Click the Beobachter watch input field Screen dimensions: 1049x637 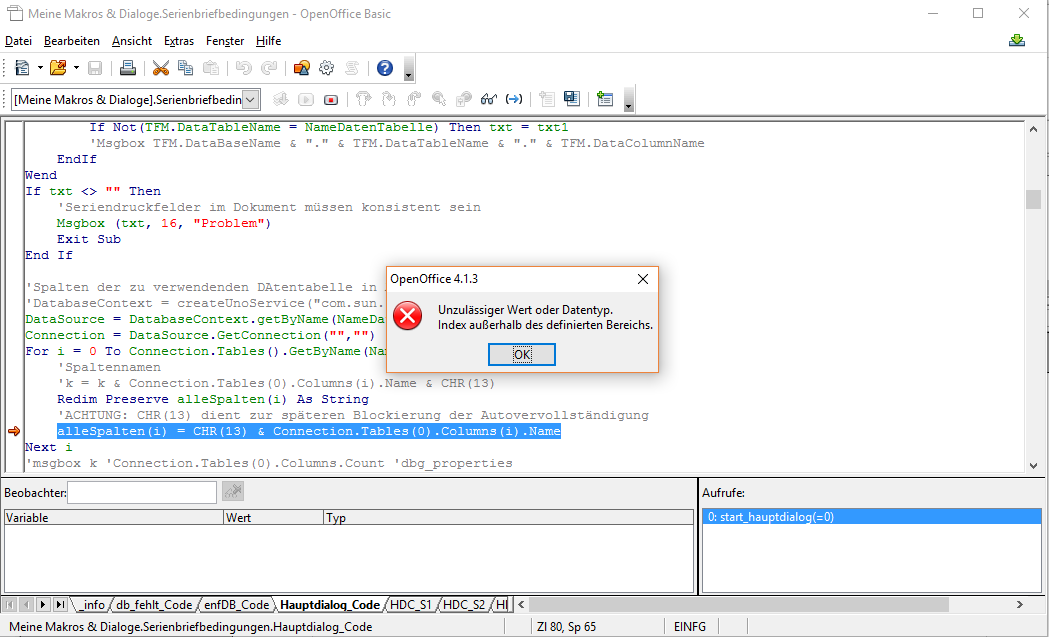point(142,492)
